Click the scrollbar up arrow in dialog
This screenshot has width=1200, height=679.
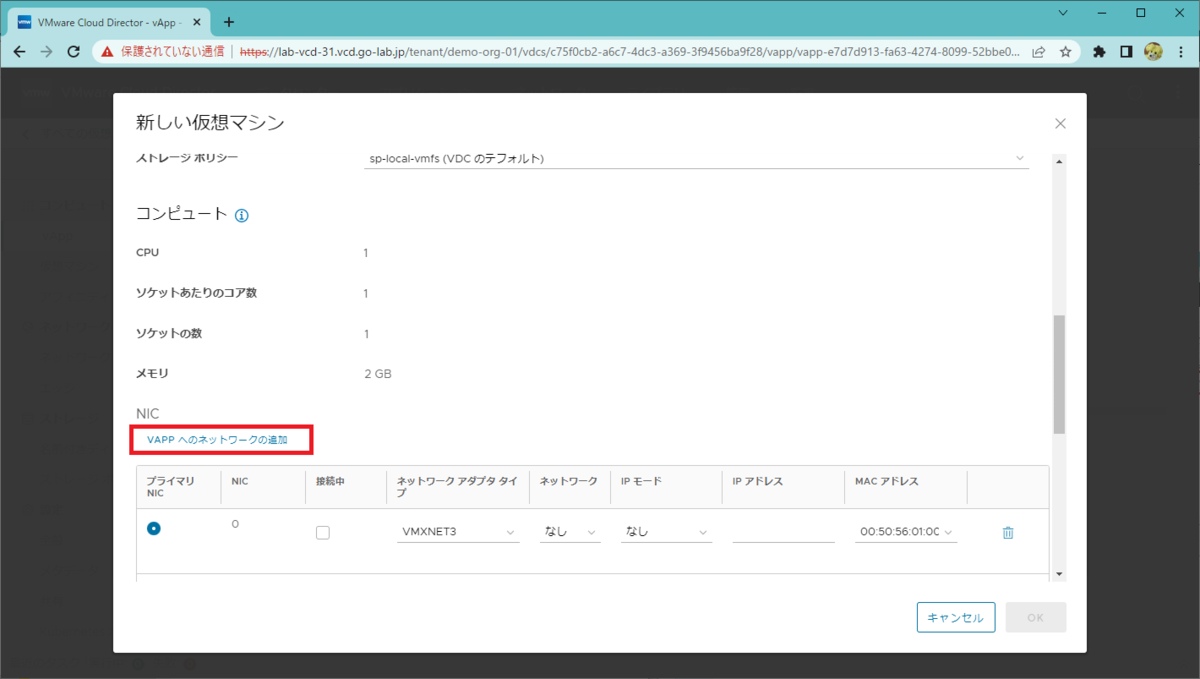pos(1059,160)
